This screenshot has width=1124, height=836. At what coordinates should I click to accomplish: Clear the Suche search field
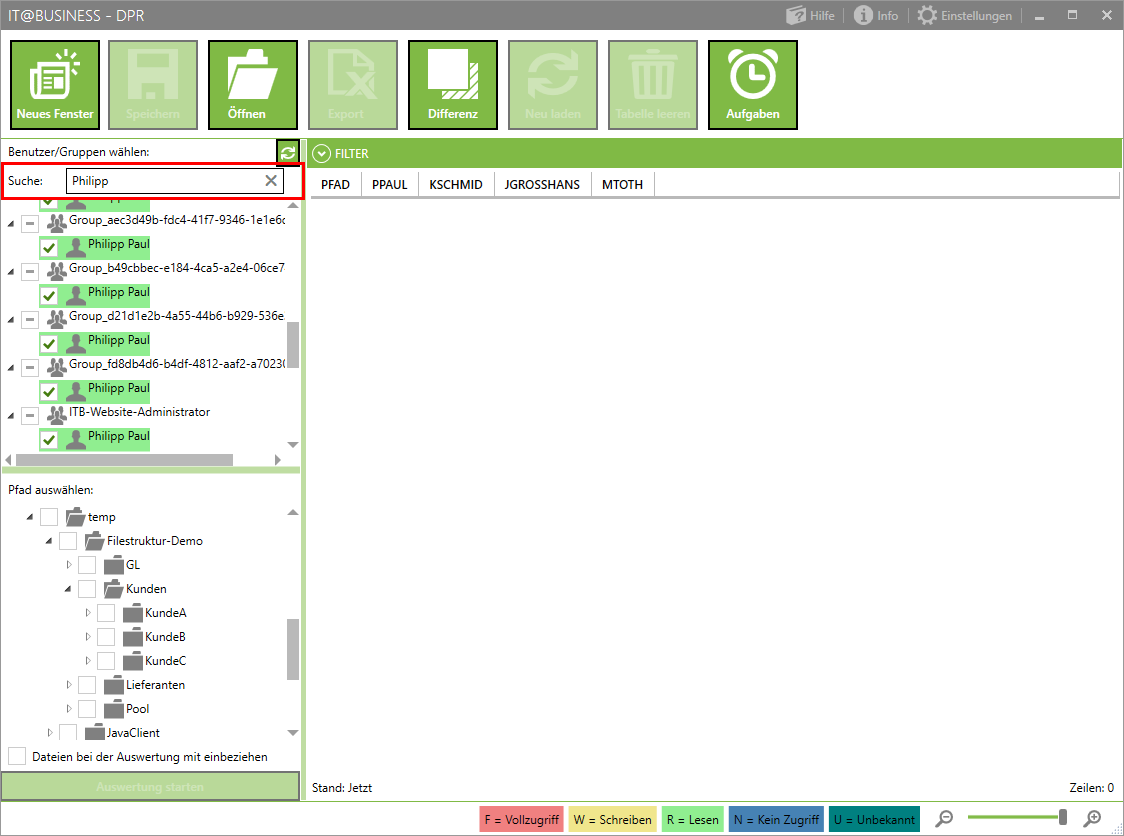[x=271, y=181]
